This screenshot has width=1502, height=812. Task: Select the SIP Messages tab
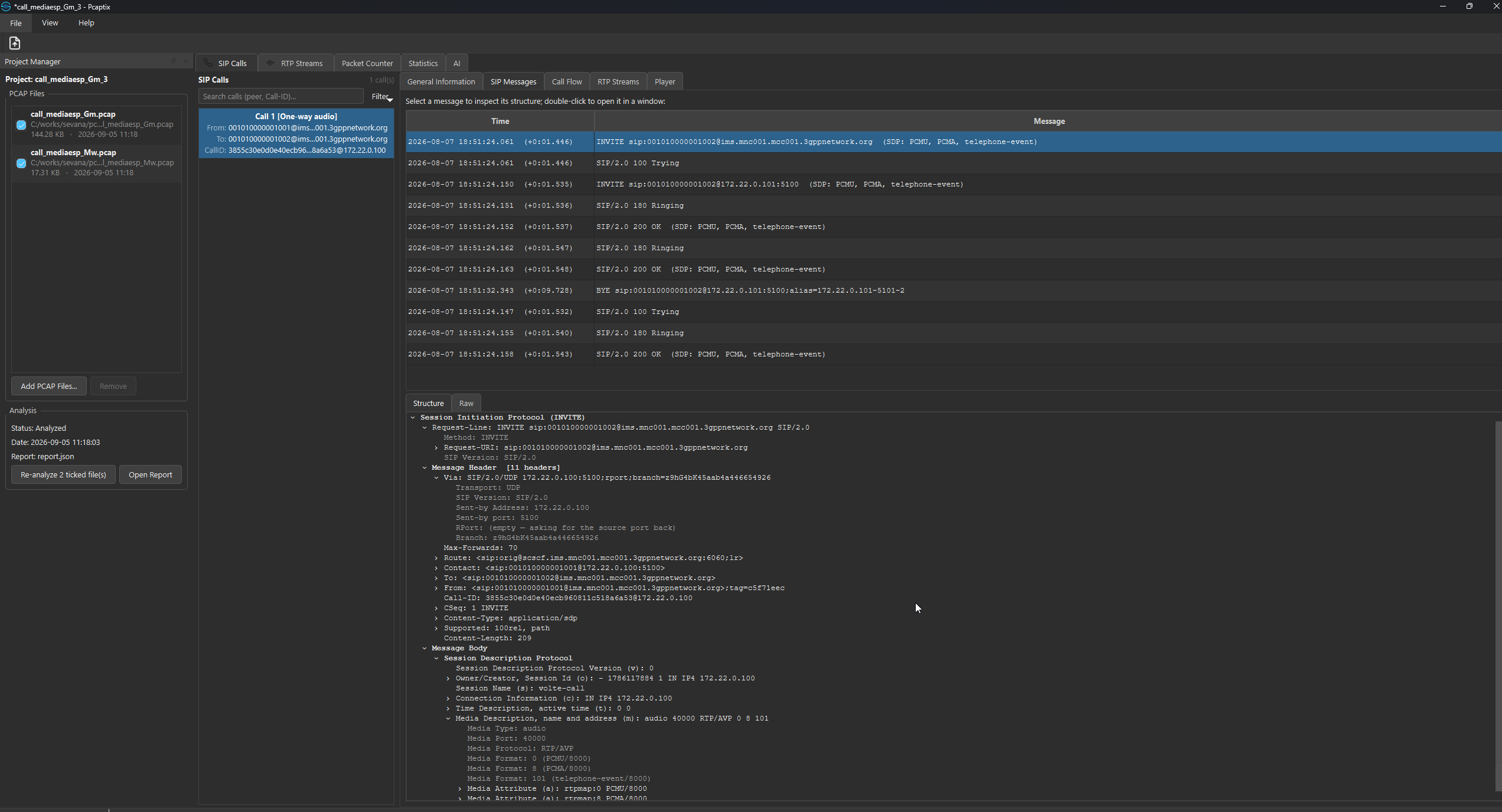coord(514,82)
